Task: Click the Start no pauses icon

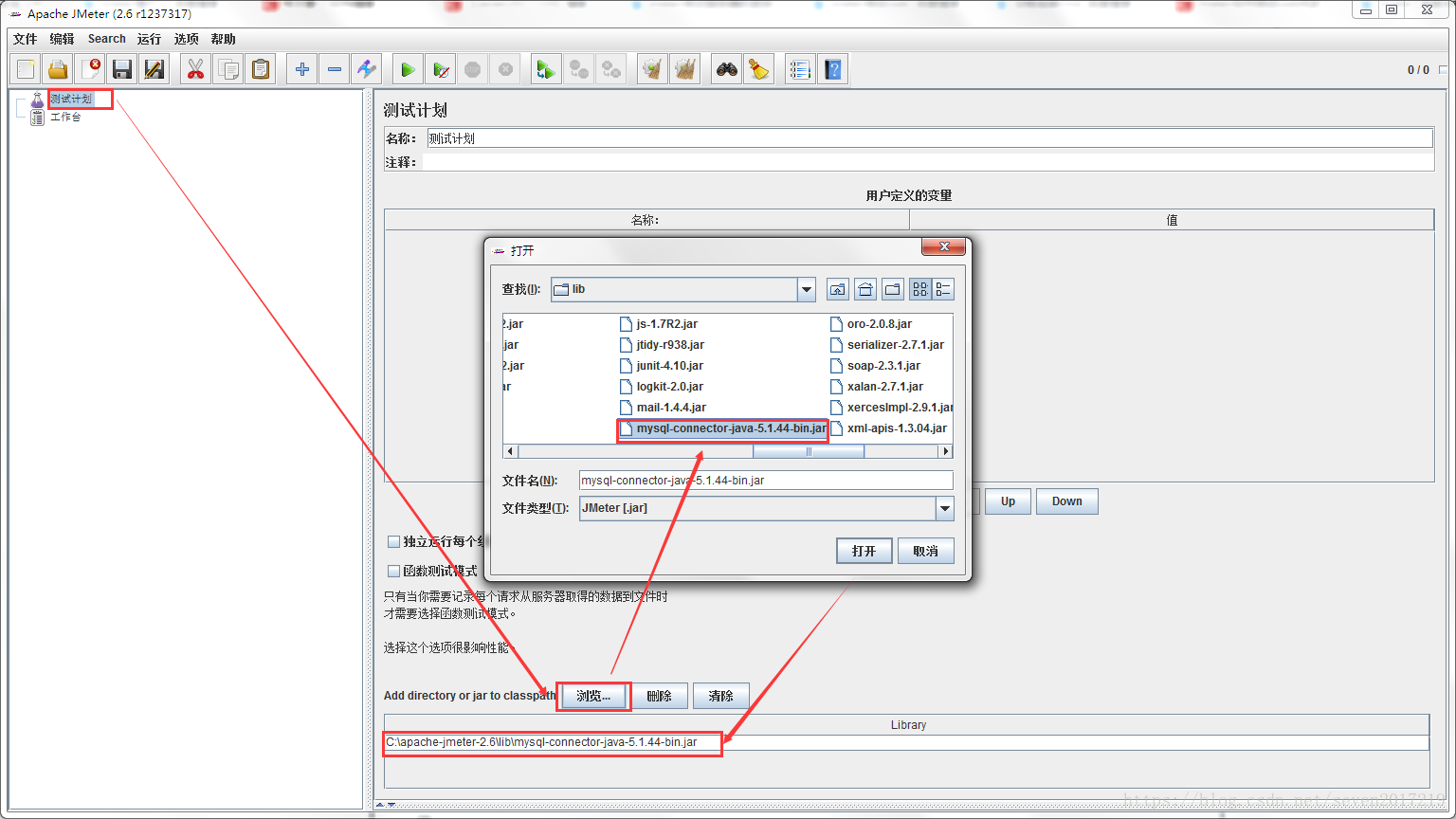Action: 440,69
